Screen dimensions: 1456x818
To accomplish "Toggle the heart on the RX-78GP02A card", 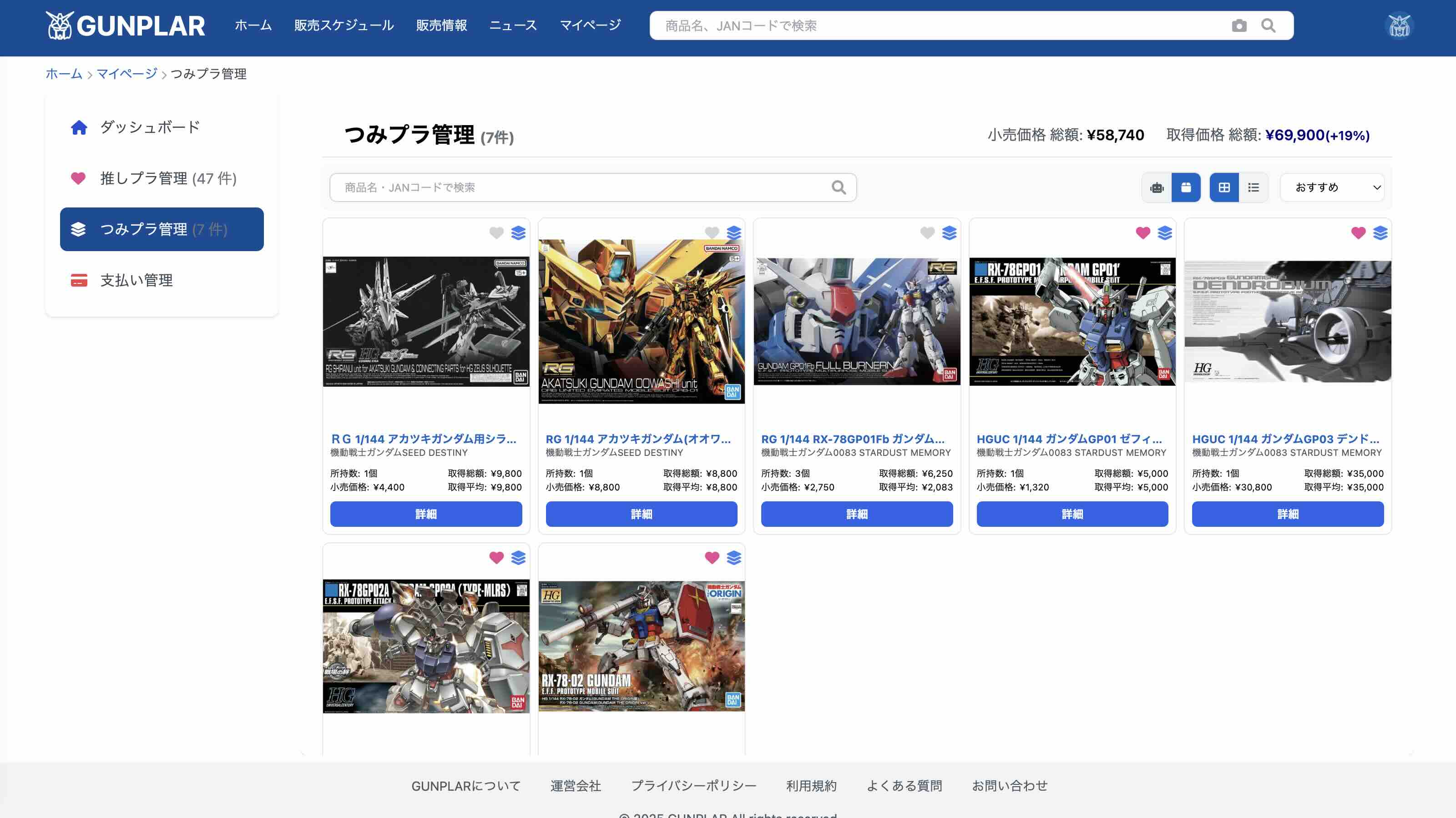I will click(496, 558).
